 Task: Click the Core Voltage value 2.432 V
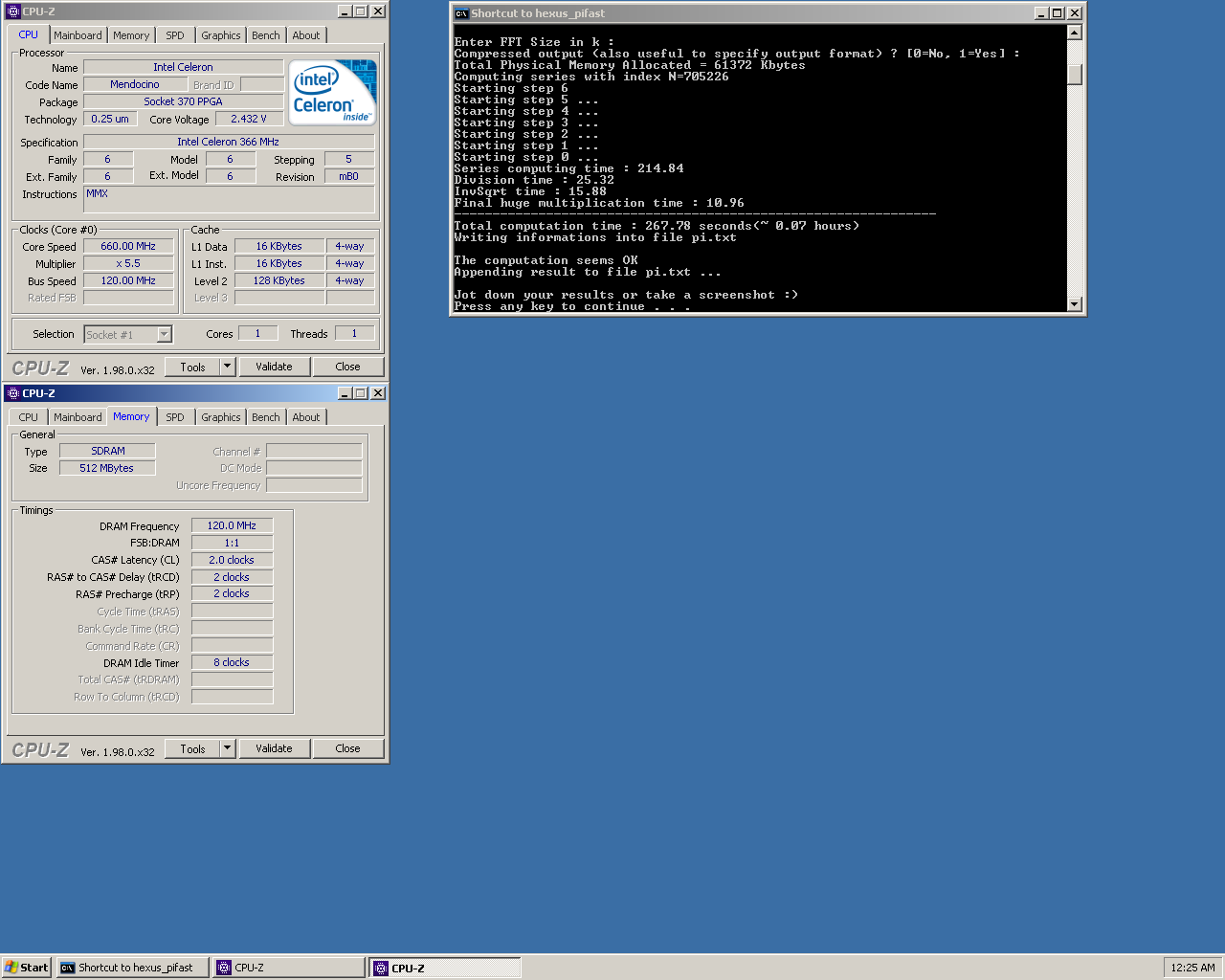pos(249,119)
